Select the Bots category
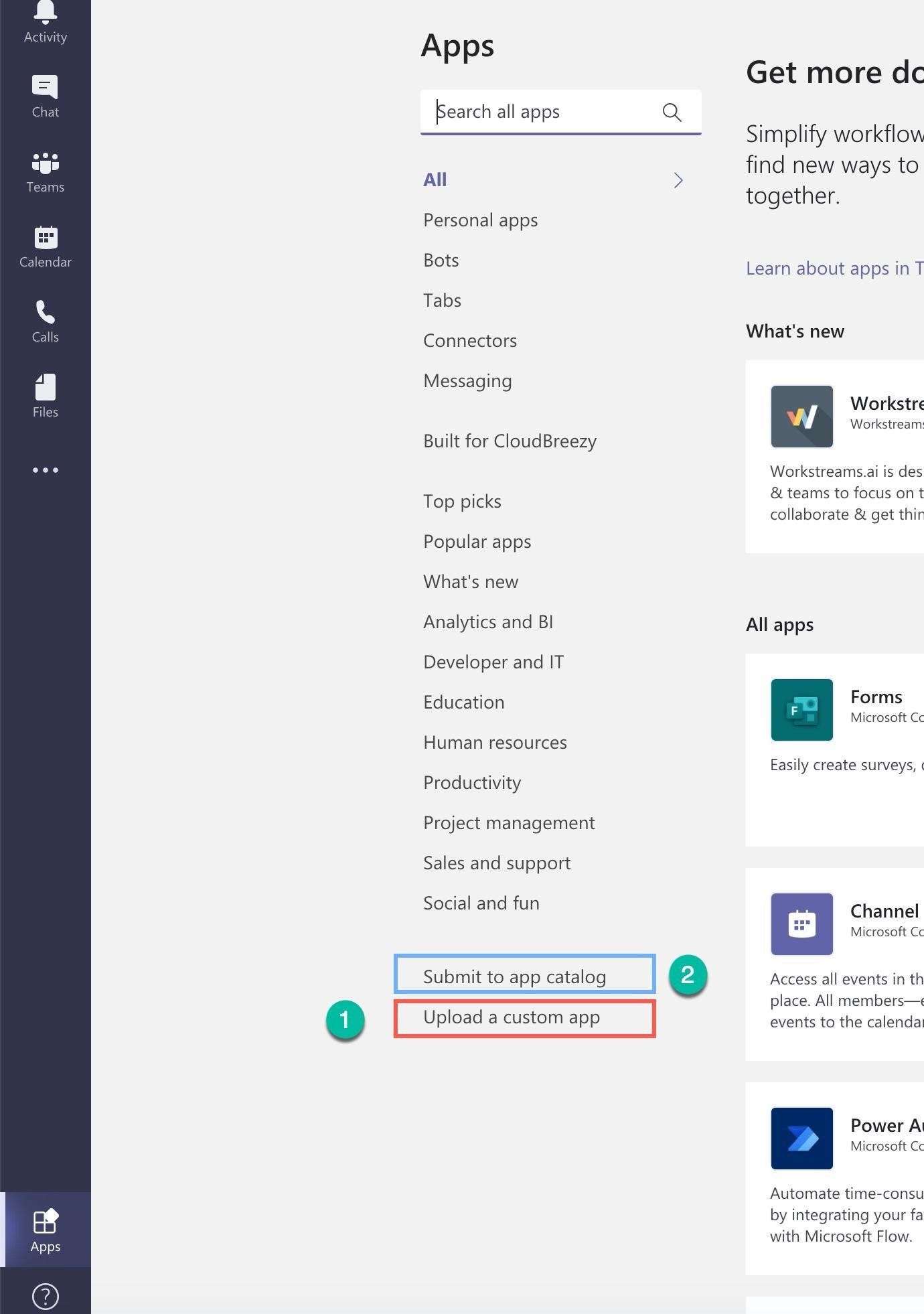 click(x=441, y=261)
